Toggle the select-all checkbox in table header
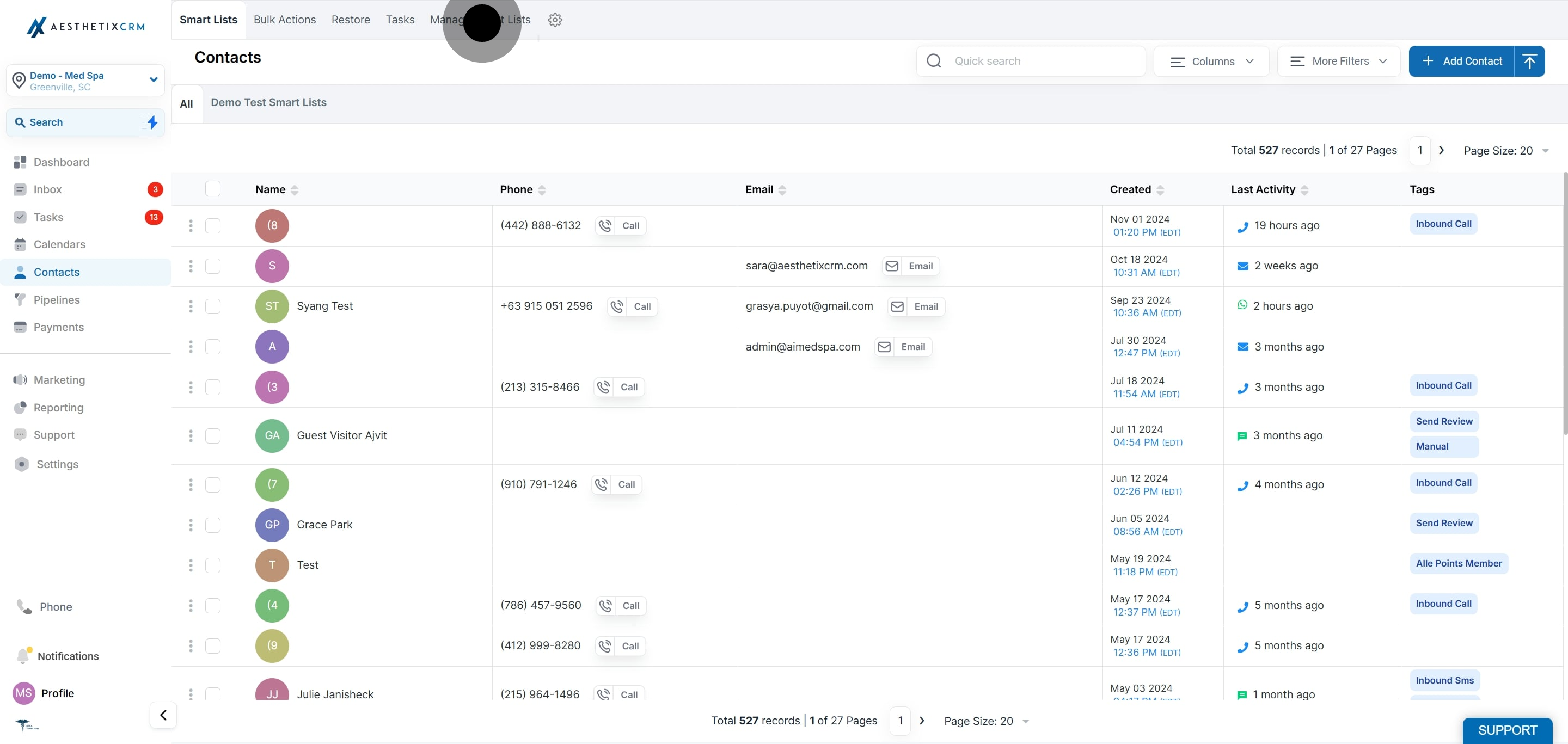 click(x=212, y=189)
